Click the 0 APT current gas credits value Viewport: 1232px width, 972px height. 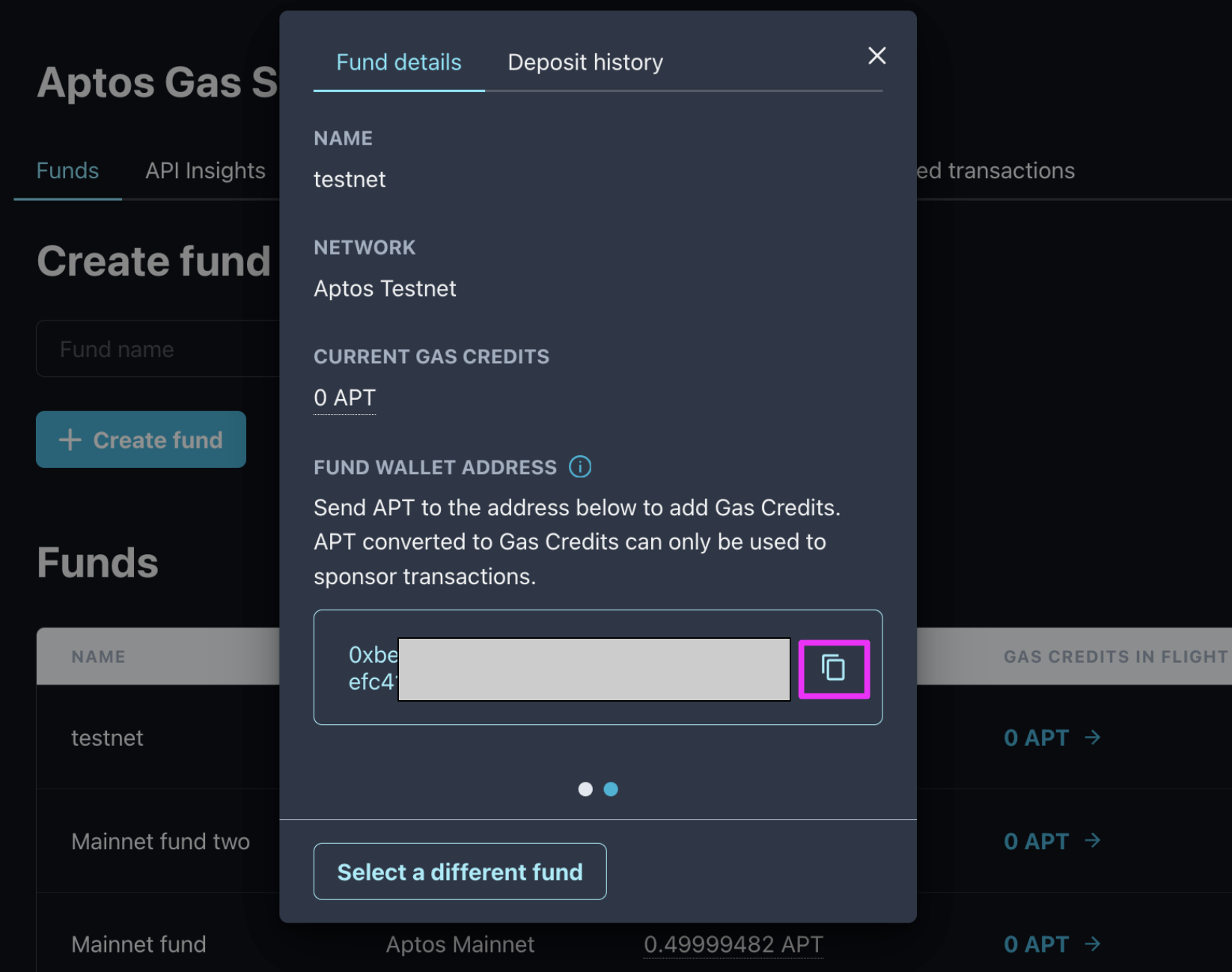pyautogui.click(x=344, y=398)
